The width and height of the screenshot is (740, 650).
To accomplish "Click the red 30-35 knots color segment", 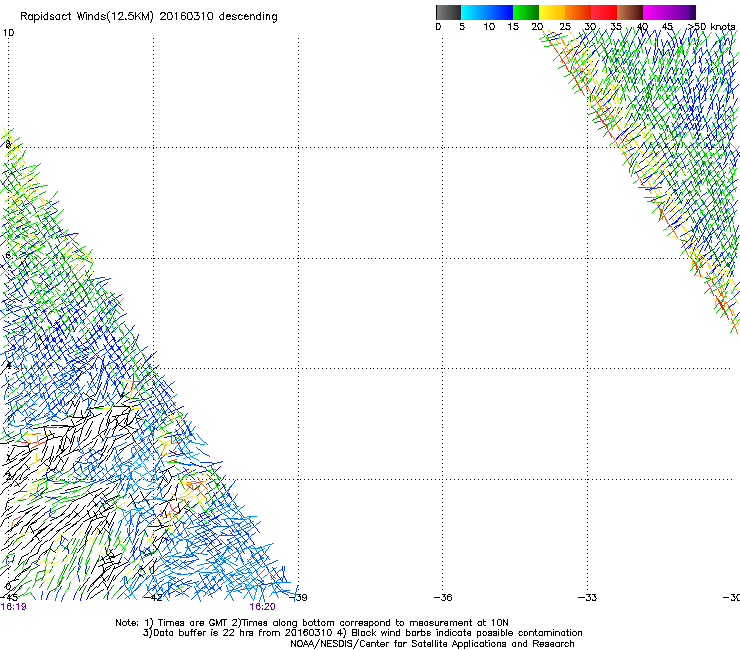I will point(604,12).
